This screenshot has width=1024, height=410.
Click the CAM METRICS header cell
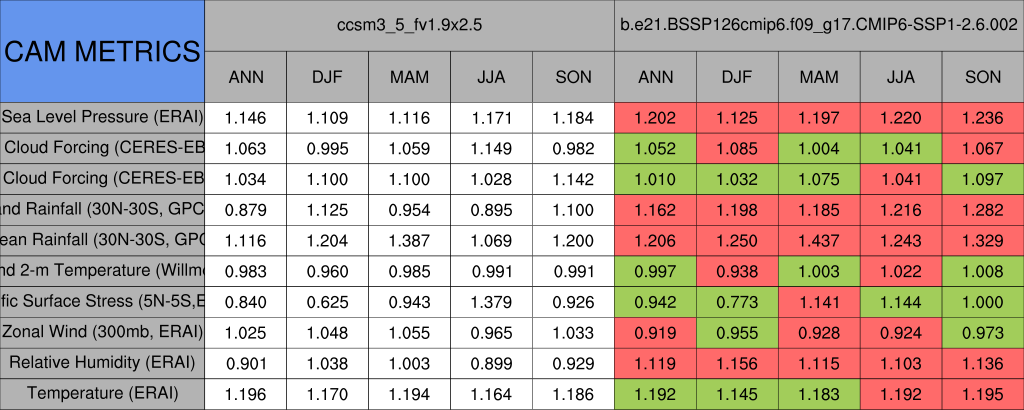pos(102,51)
